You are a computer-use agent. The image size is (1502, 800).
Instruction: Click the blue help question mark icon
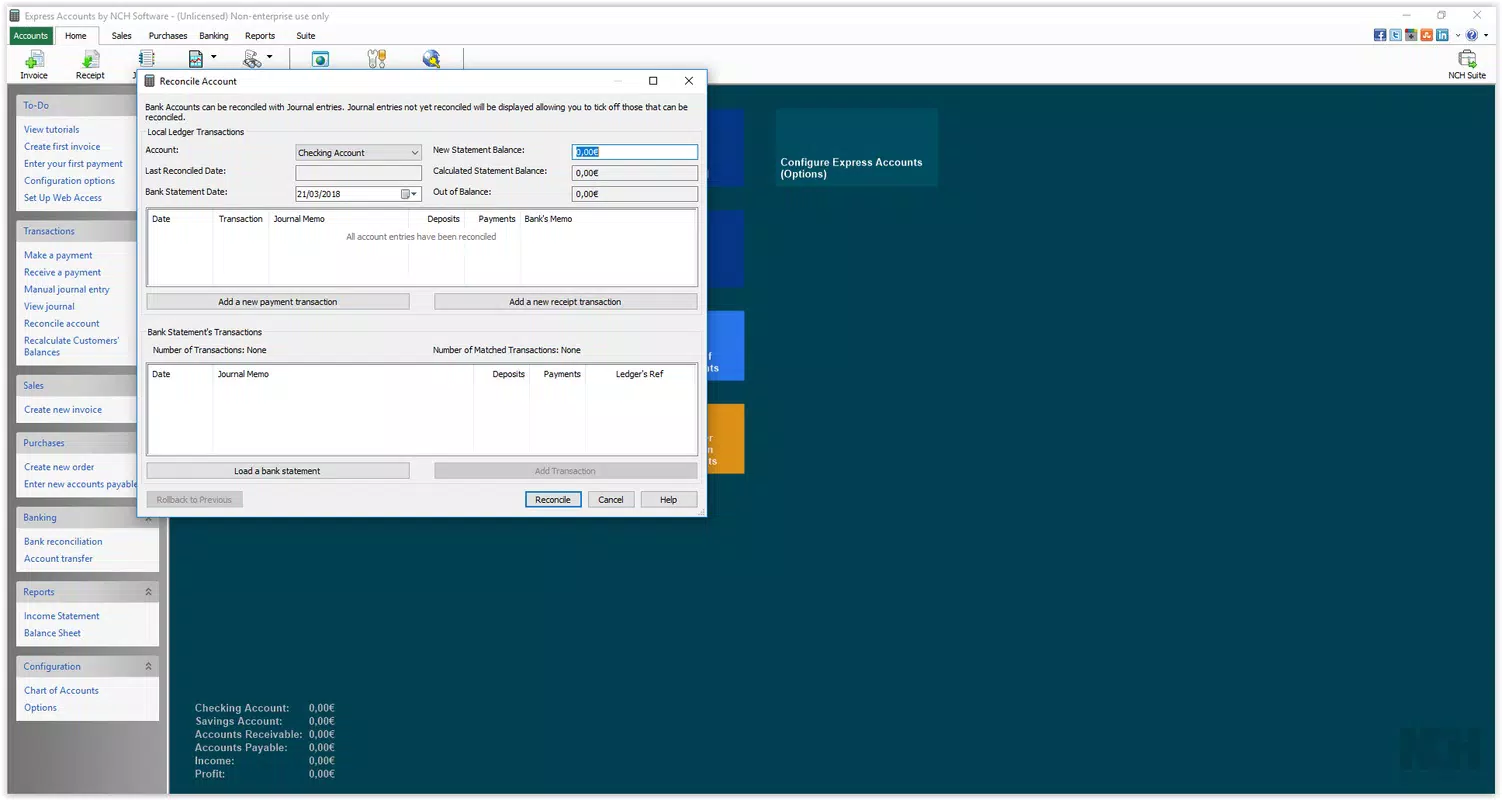[x=1472, y=35]
